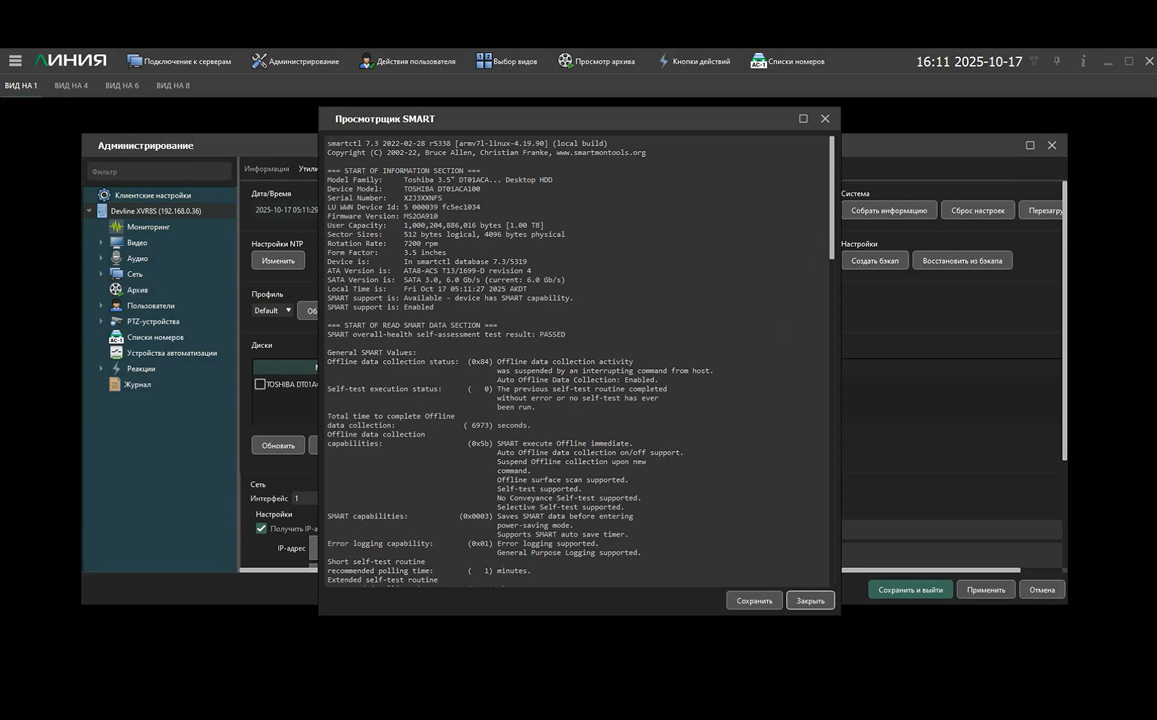Expand the Реакции tree node
The image size is (1157, 720).
[101, 369]
